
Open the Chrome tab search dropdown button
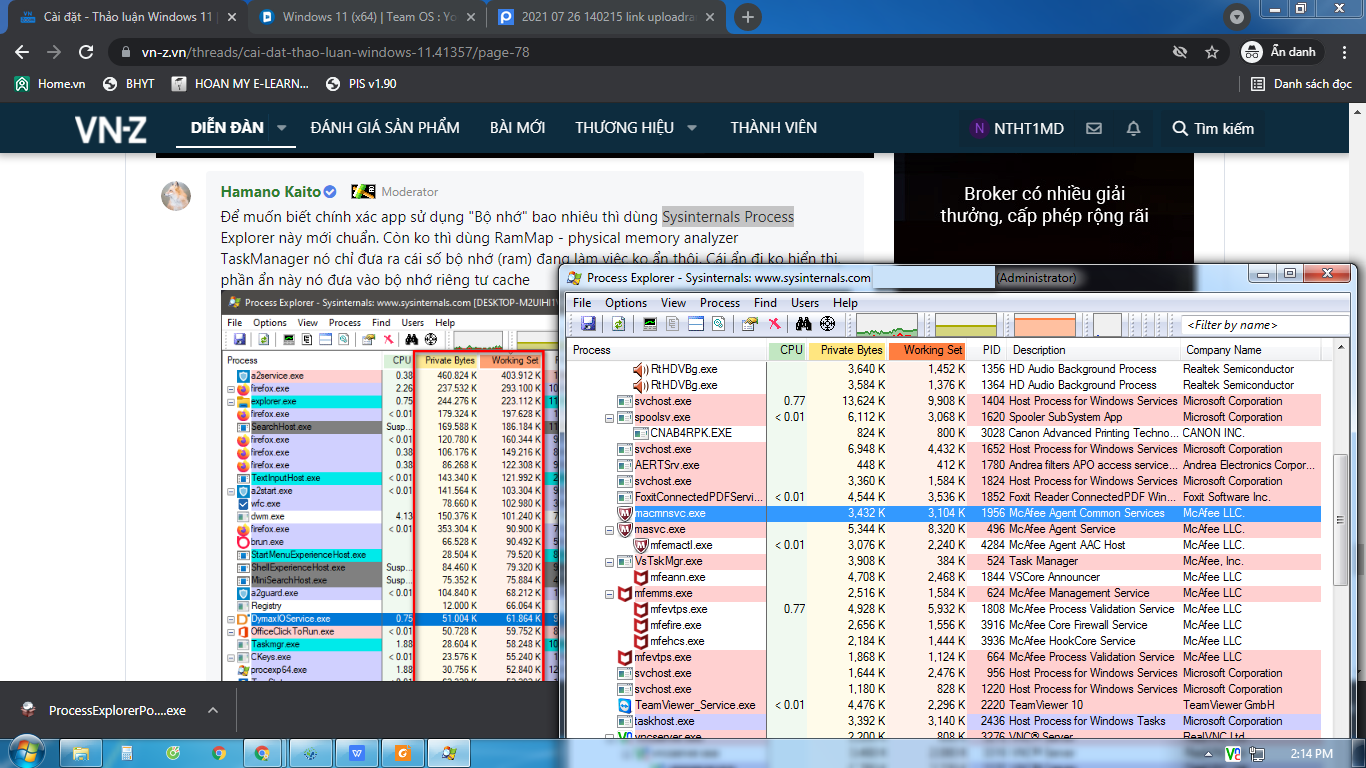[1237, 17]
